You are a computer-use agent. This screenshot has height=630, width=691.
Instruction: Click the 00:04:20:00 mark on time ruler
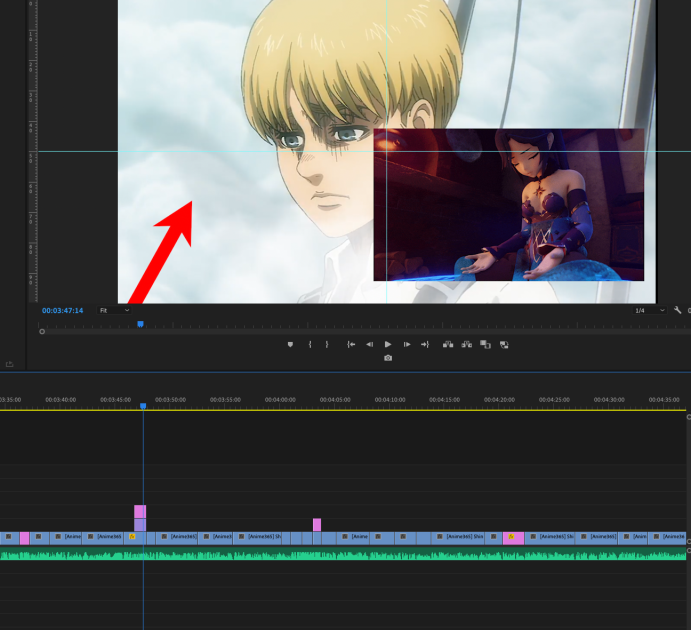pyautogui.click(x=499, y=400)
